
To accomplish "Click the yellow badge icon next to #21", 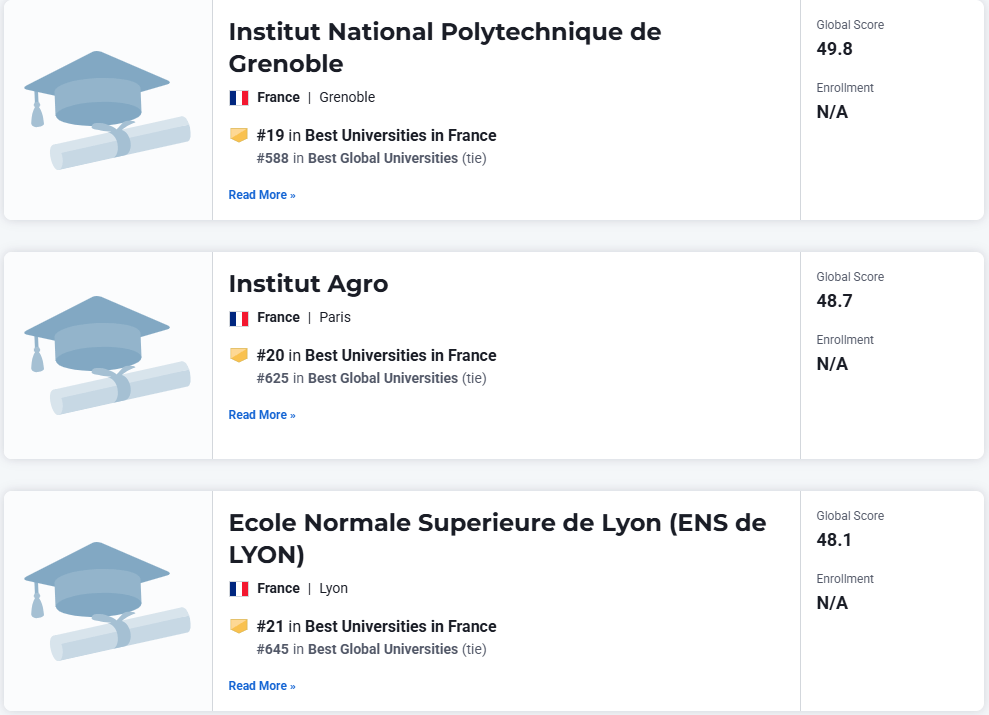I will (x=239, y=626).
